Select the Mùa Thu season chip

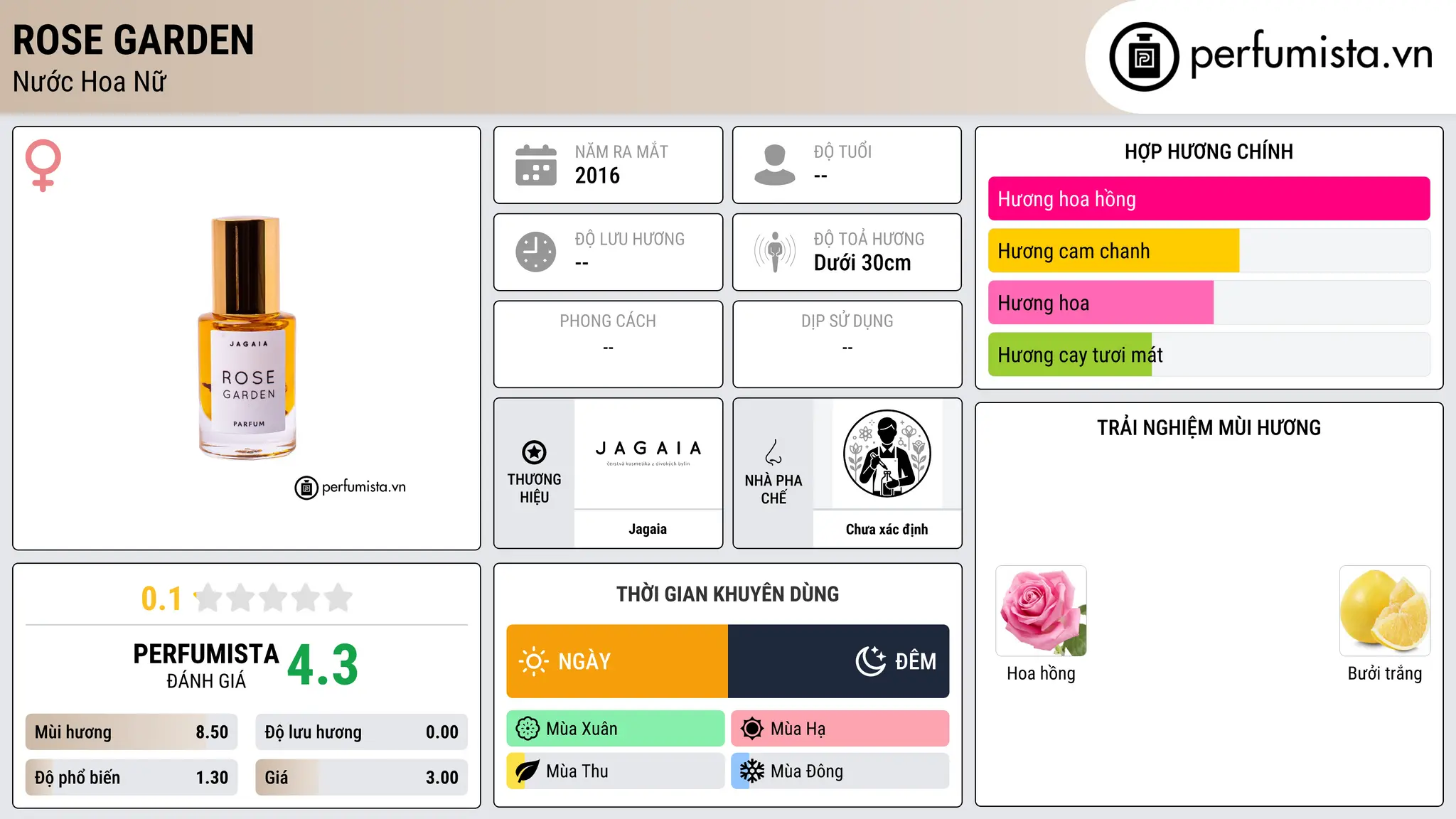coord(616,771)
